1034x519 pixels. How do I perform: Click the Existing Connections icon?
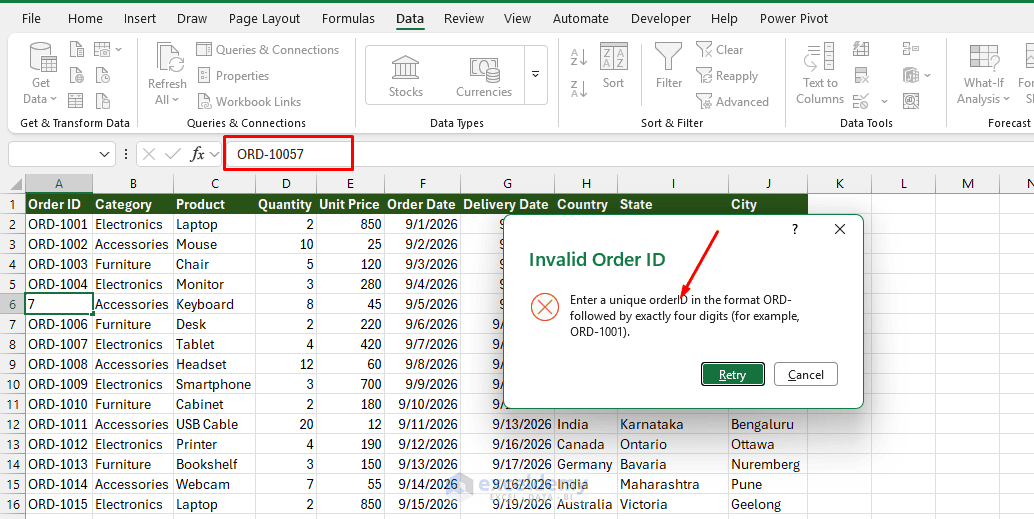tap(102, 101)
